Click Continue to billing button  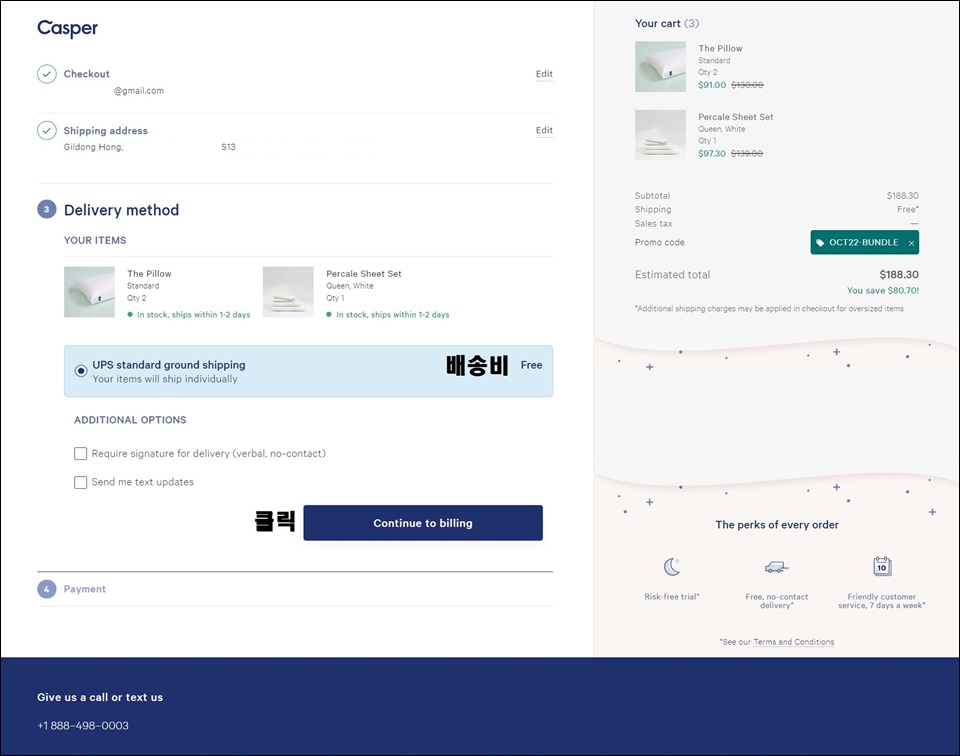click(423, 523)
